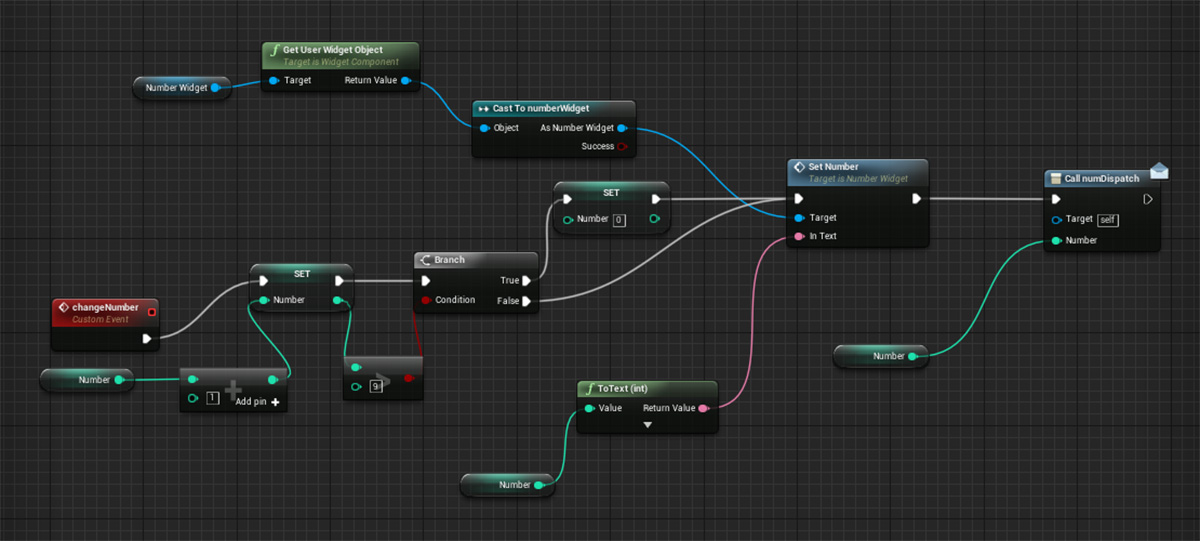Click the Call numDispatch execution input pin
Viewport: 1200px width, 541px height.
pyautogui.click(x=1056, y=199)
